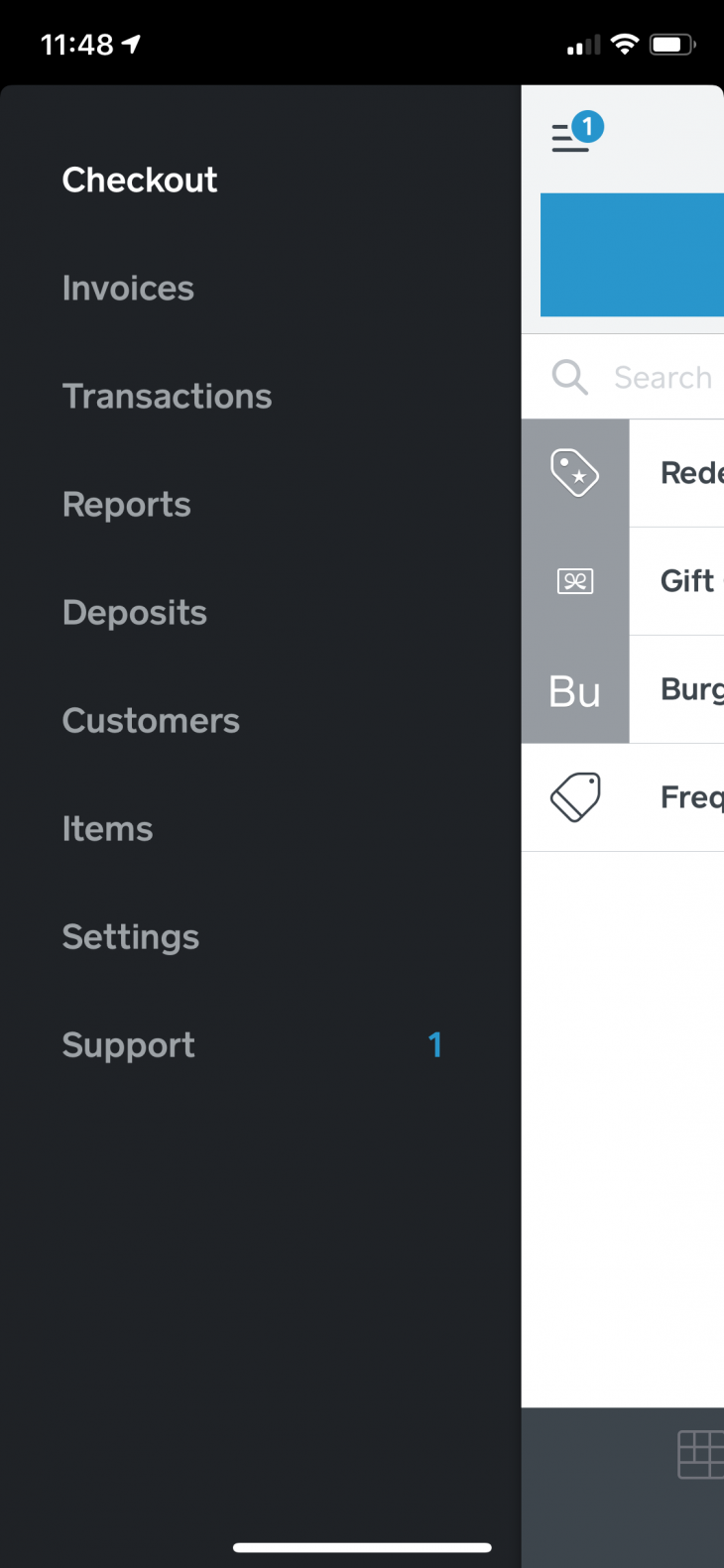Screen dimensions: 724x1568
Task: Open Checkout from the sidebar menu
Action: 139,181
